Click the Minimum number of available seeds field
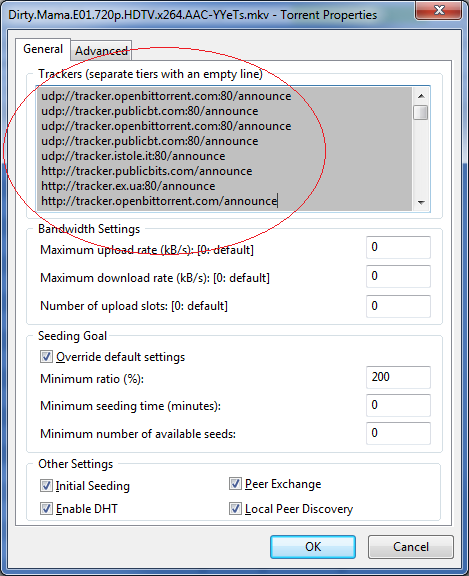Image resolution: width=469 pixels, height=576 pixels. (x=398, y=433)
